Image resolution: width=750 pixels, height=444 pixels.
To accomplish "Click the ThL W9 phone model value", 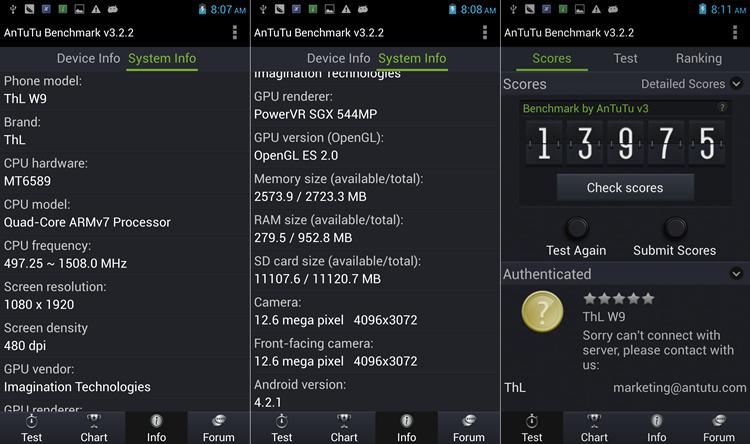I will tap(25, 99).
